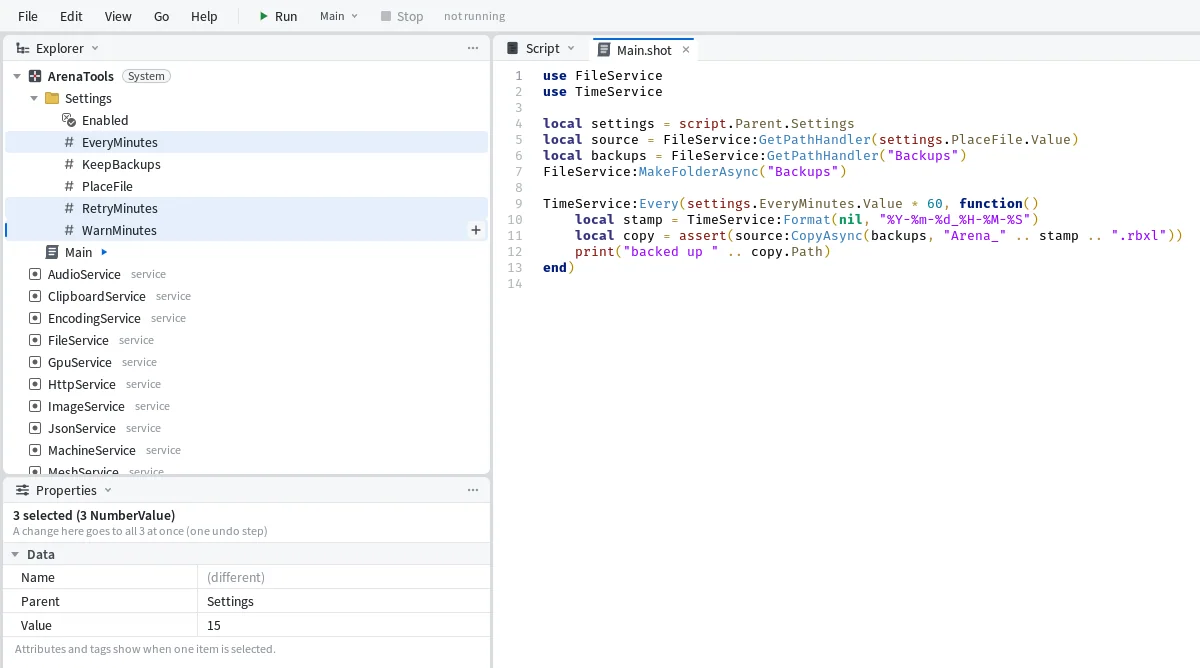Screen dimensions: 1200x668
Task: Select the WarnMinutes item
Action: click(x=246, y=230)
